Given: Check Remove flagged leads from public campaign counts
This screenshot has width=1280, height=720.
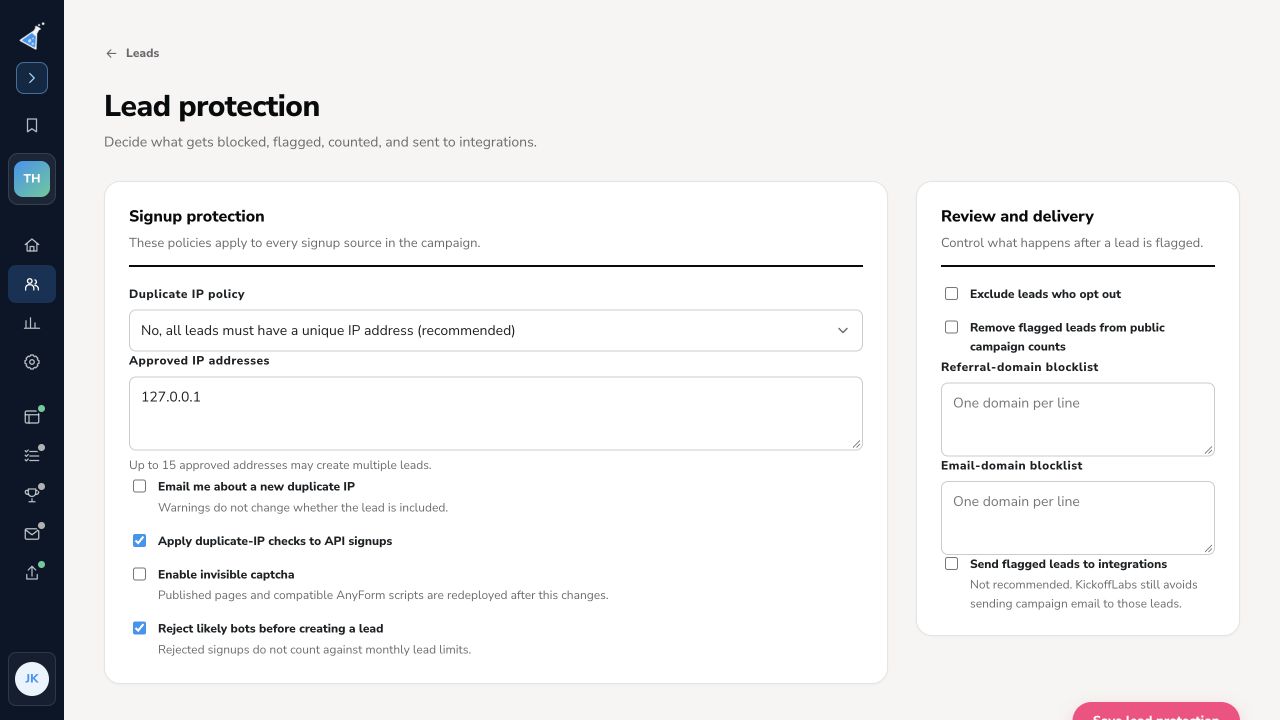Looking at the screenshot, I should click(x=952, y=327).
